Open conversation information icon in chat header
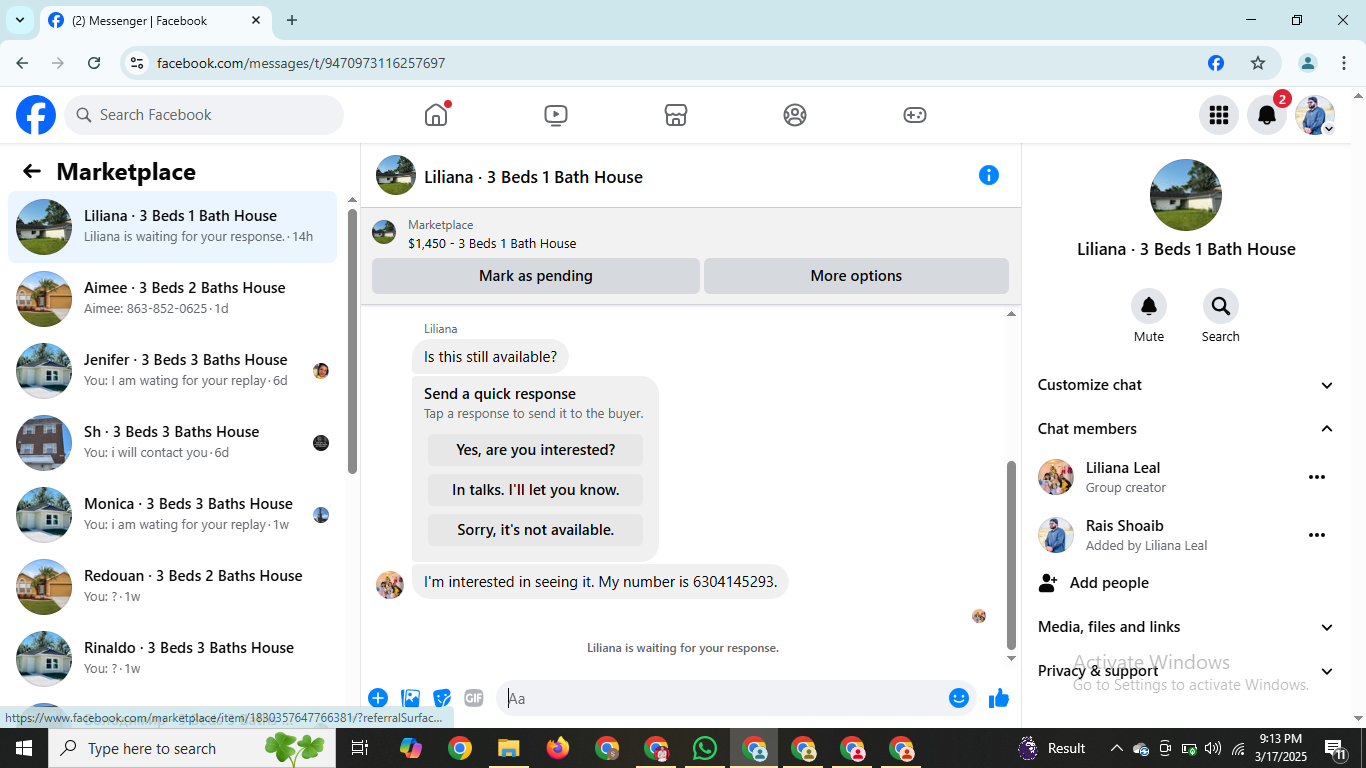This screenshot has width=1366, height=768. pyautogui.click(x=989, y=175)
